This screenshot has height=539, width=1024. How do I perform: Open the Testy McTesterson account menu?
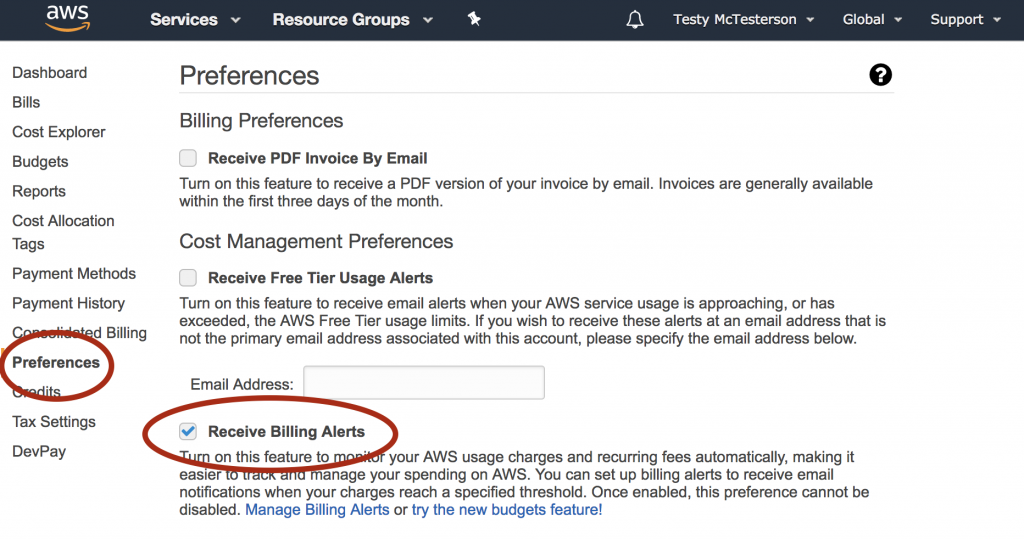click(744, 20)
